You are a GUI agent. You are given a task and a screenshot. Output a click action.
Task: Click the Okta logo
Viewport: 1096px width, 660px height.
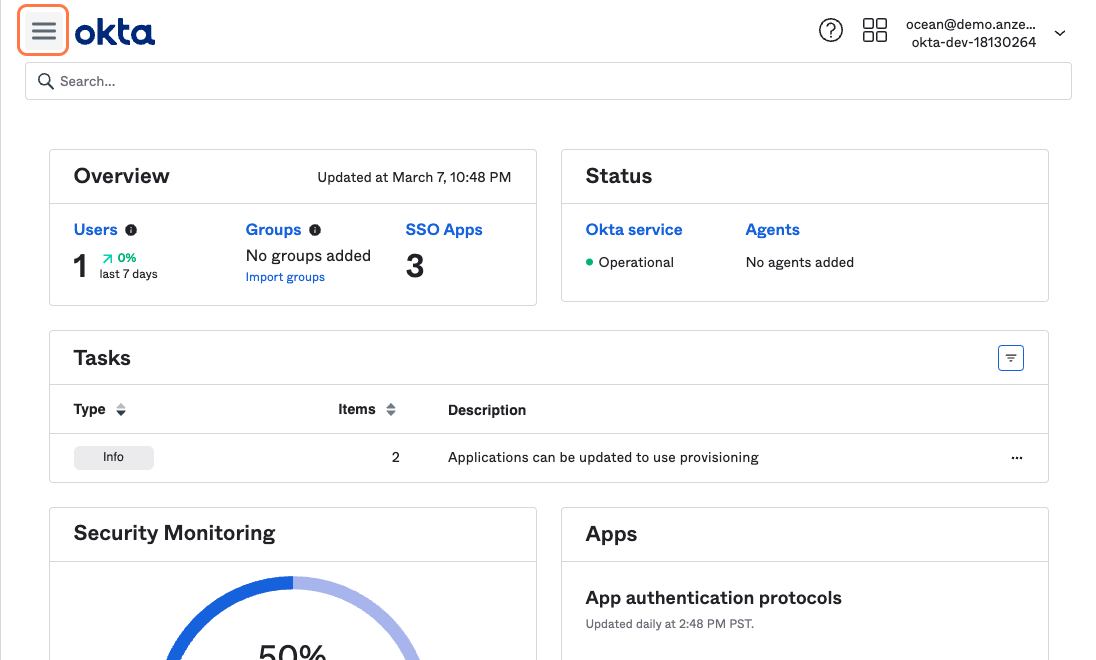115,32
